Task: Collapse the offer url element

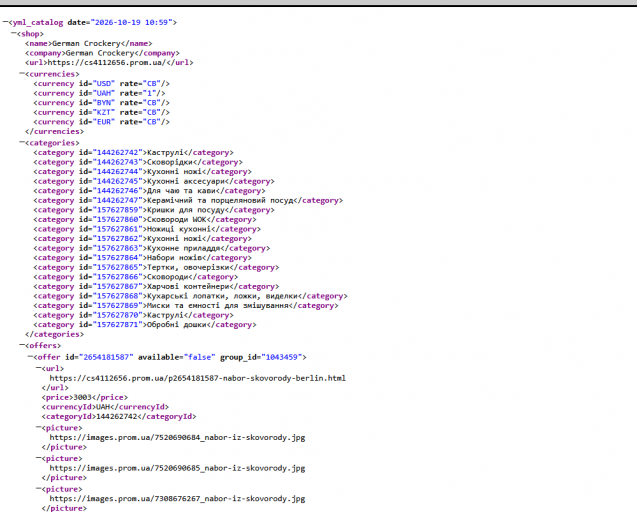Action: (x=38, y=368)
